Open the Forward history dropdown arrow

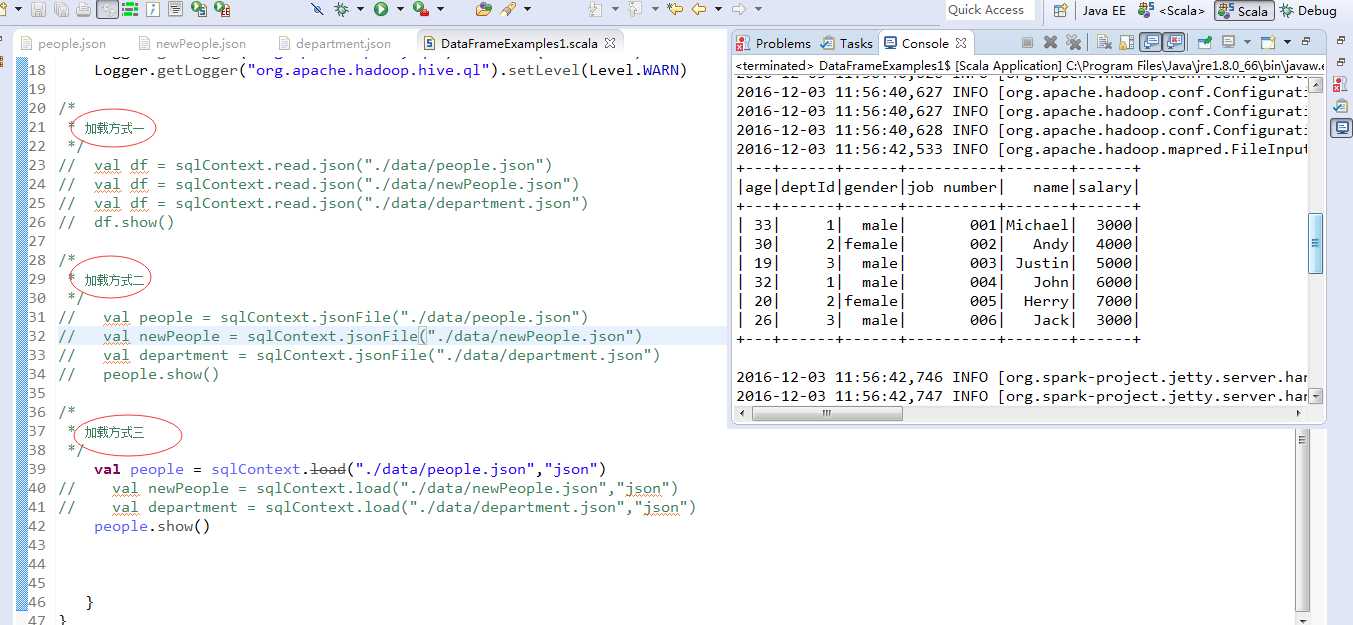(x=758, y=9)
